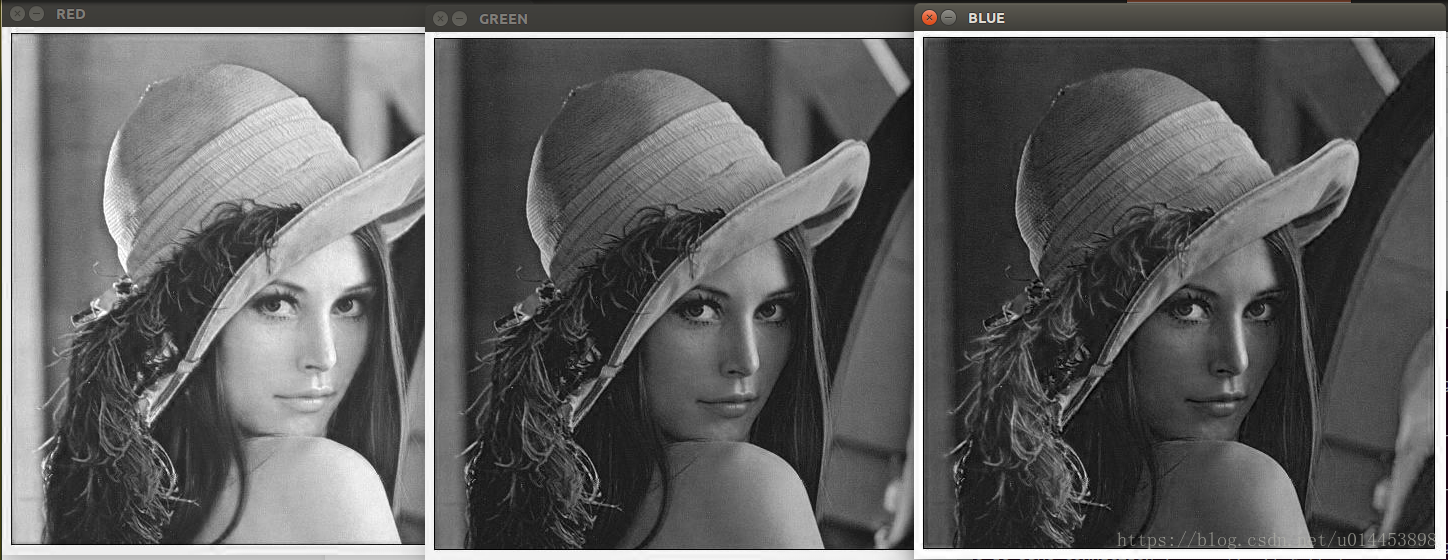Image resolution: width=1448 pixels, height=560 pixels.
Task: Click the green channel image
Action: click(674, 294)
